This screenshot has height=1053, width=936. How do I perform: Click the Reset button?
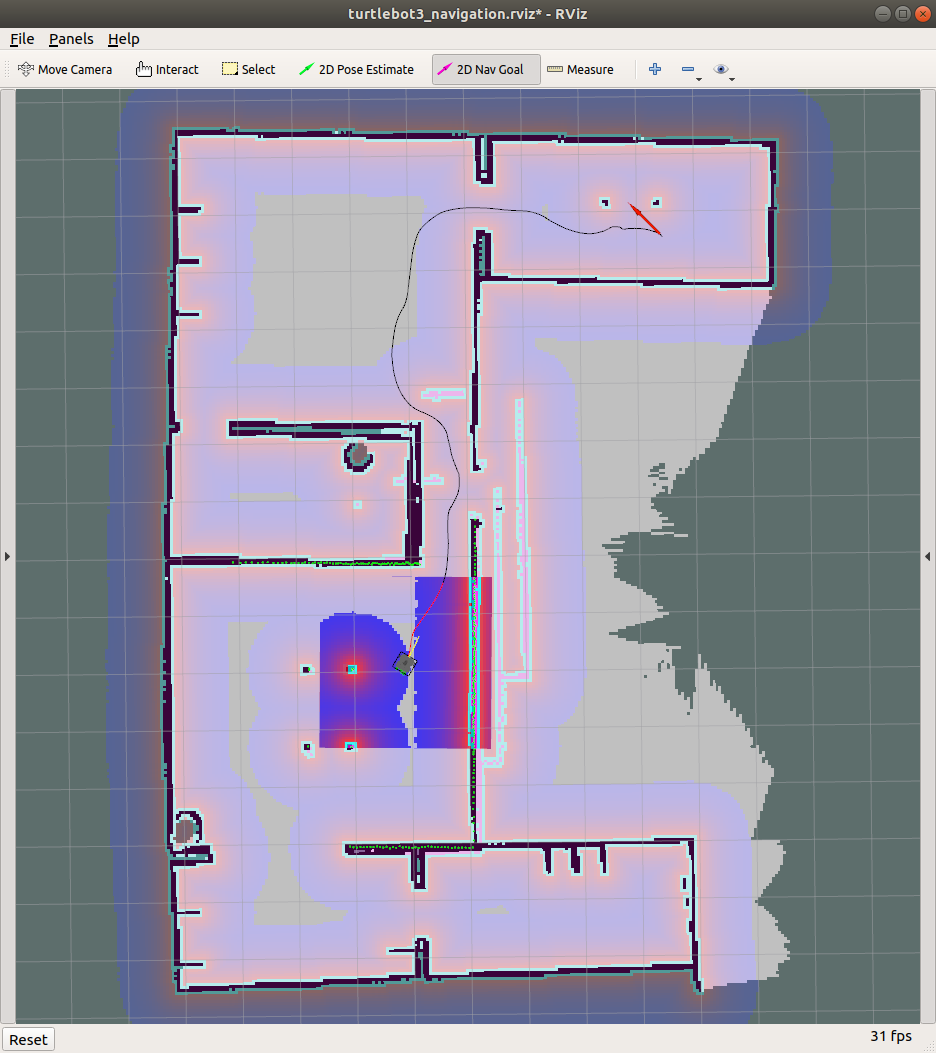coord(28,1040)
